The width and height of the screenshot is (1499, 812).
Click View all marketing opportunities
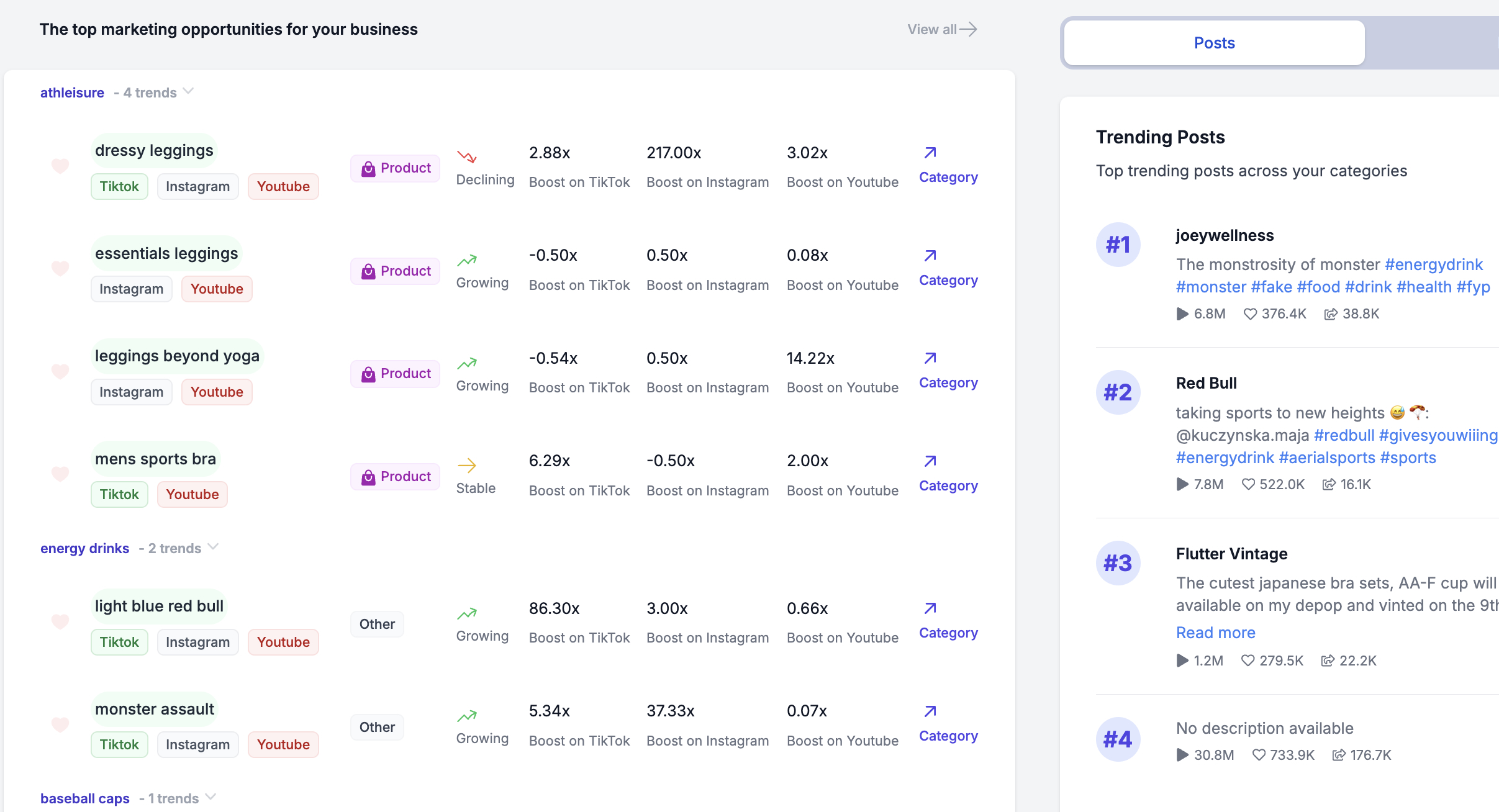(x=942, y=29)
